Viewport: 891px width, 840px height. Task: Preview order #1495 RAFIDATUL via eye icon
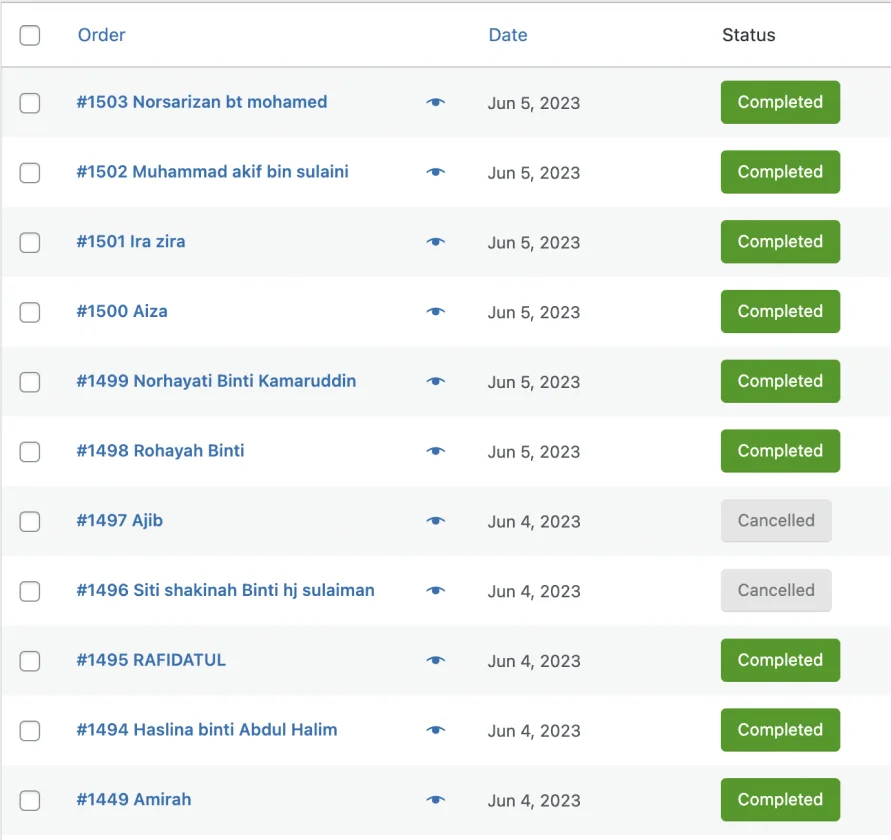(435, 660)
